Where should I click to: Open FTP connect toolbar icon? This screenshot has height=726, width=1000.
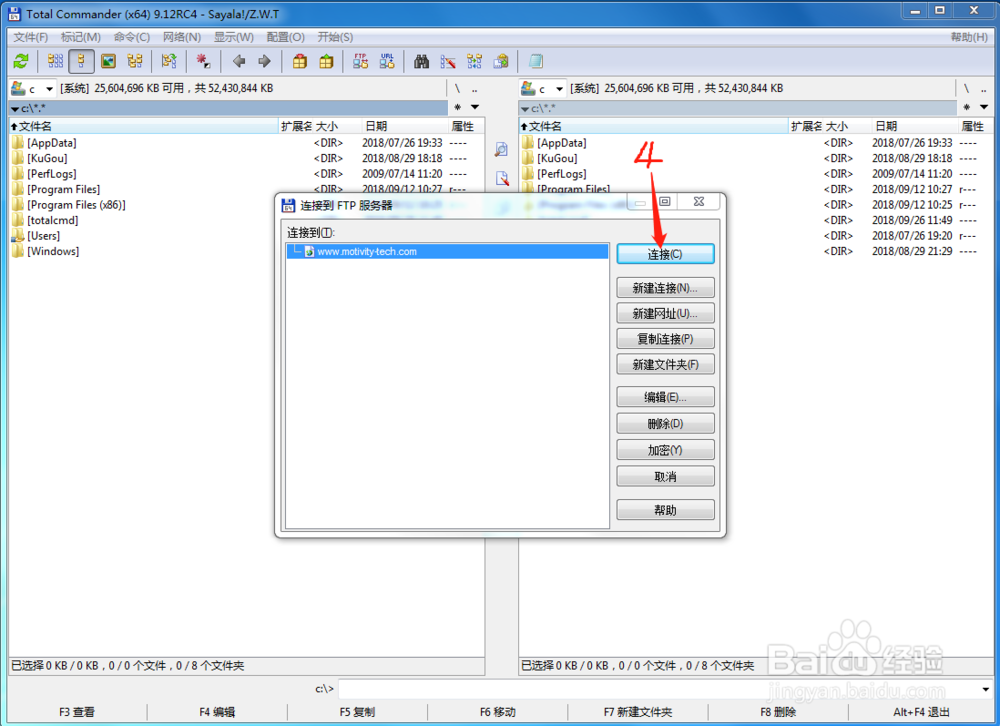click(360, 61)
